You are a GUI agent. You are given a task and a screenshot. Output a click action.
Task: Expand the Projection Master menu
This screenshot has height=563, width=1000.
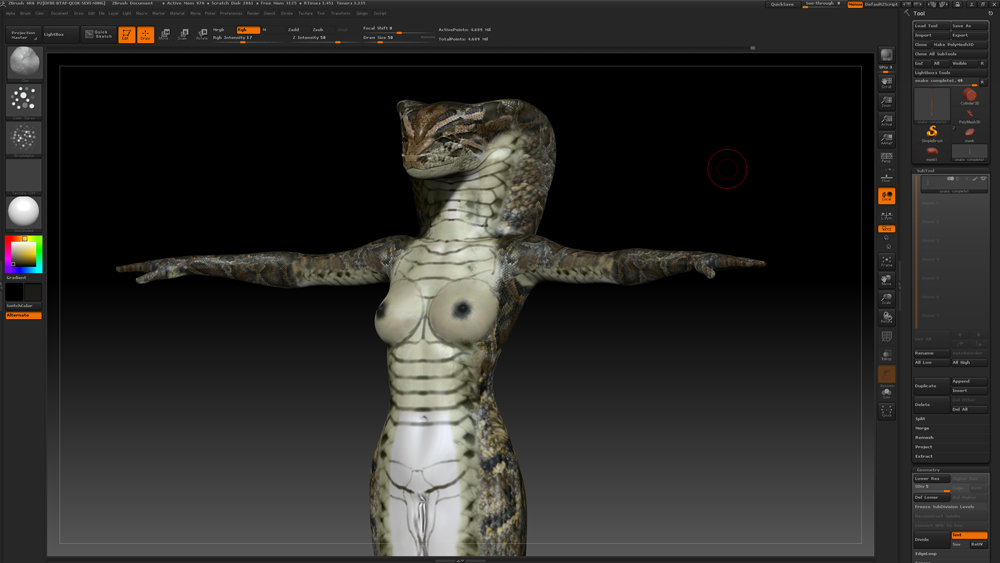point(23,35)
